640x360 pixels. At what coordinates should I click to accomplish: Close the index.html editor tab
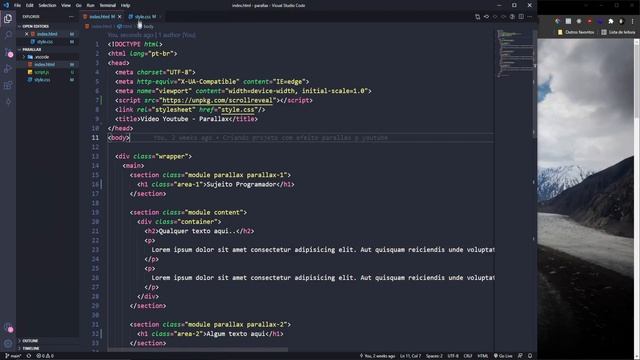point(120,17)
